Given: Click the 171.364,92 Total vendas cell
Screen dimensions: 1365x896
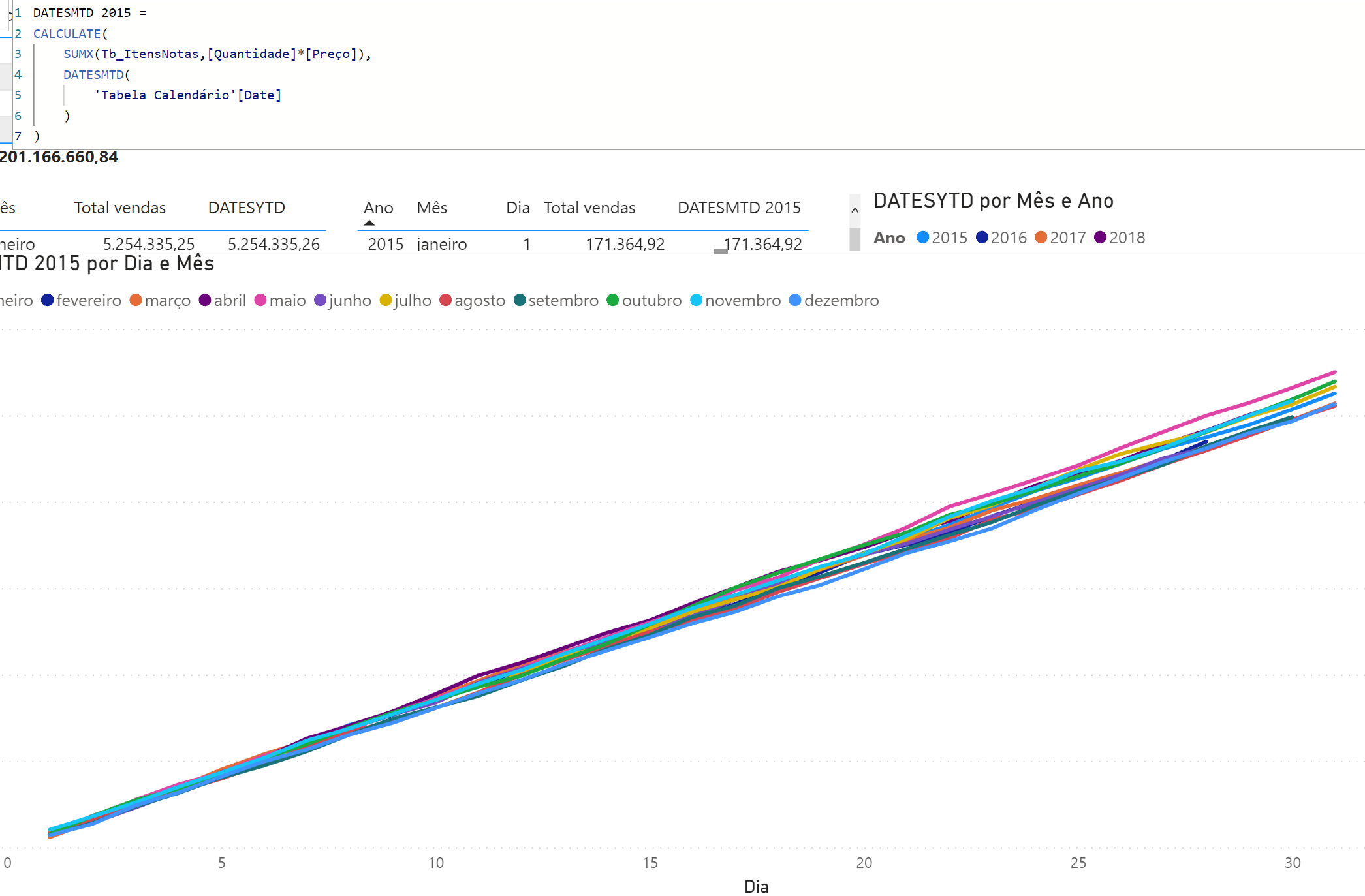Looking at the screenshot, I should 625,244.
